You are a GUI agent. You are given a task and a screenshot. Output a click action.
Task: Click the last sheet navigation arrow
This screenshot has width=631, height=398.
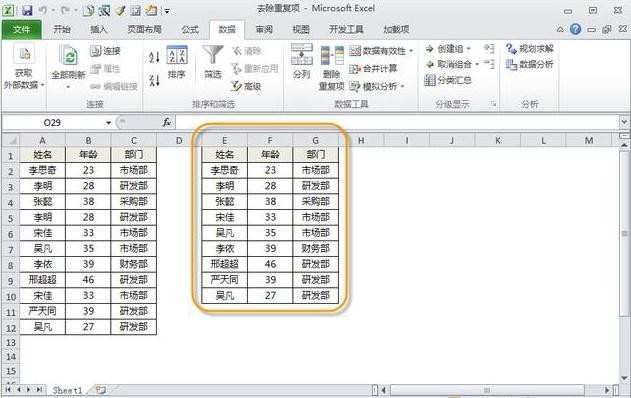pos(39,390)
